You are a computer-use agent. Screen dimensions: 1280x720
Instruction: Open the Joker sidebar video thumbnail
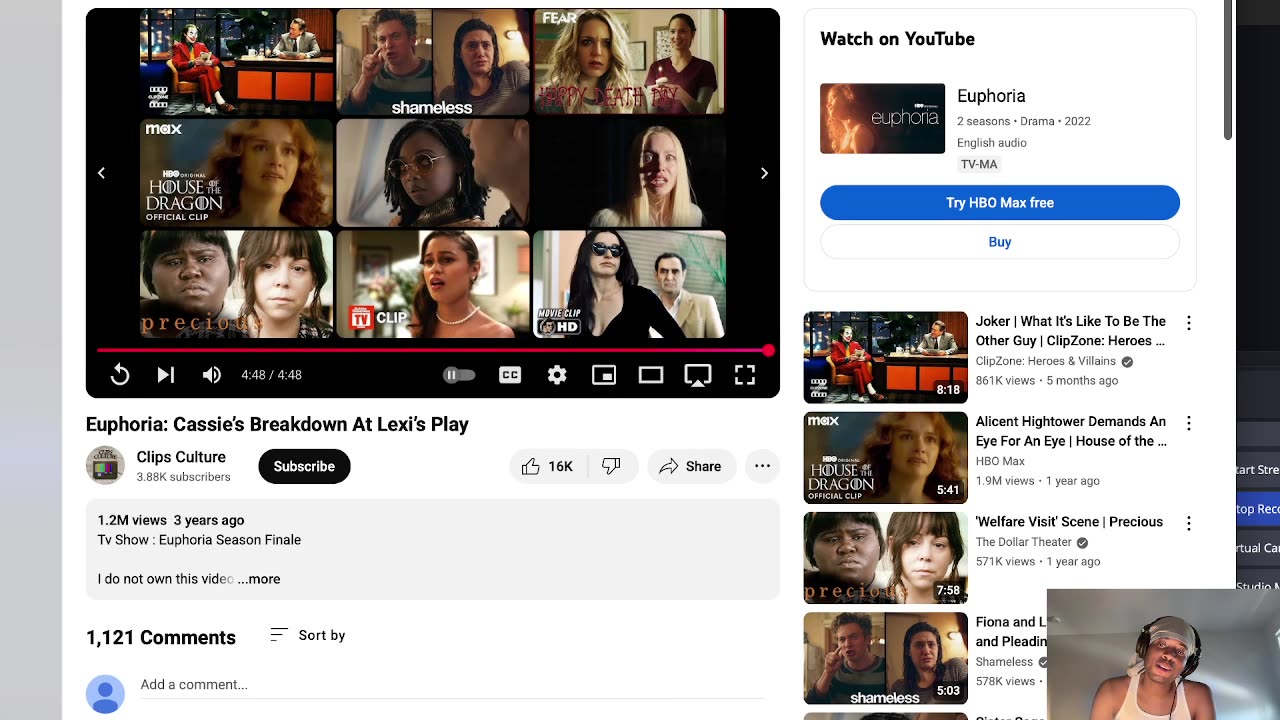[x=886, y=357]
